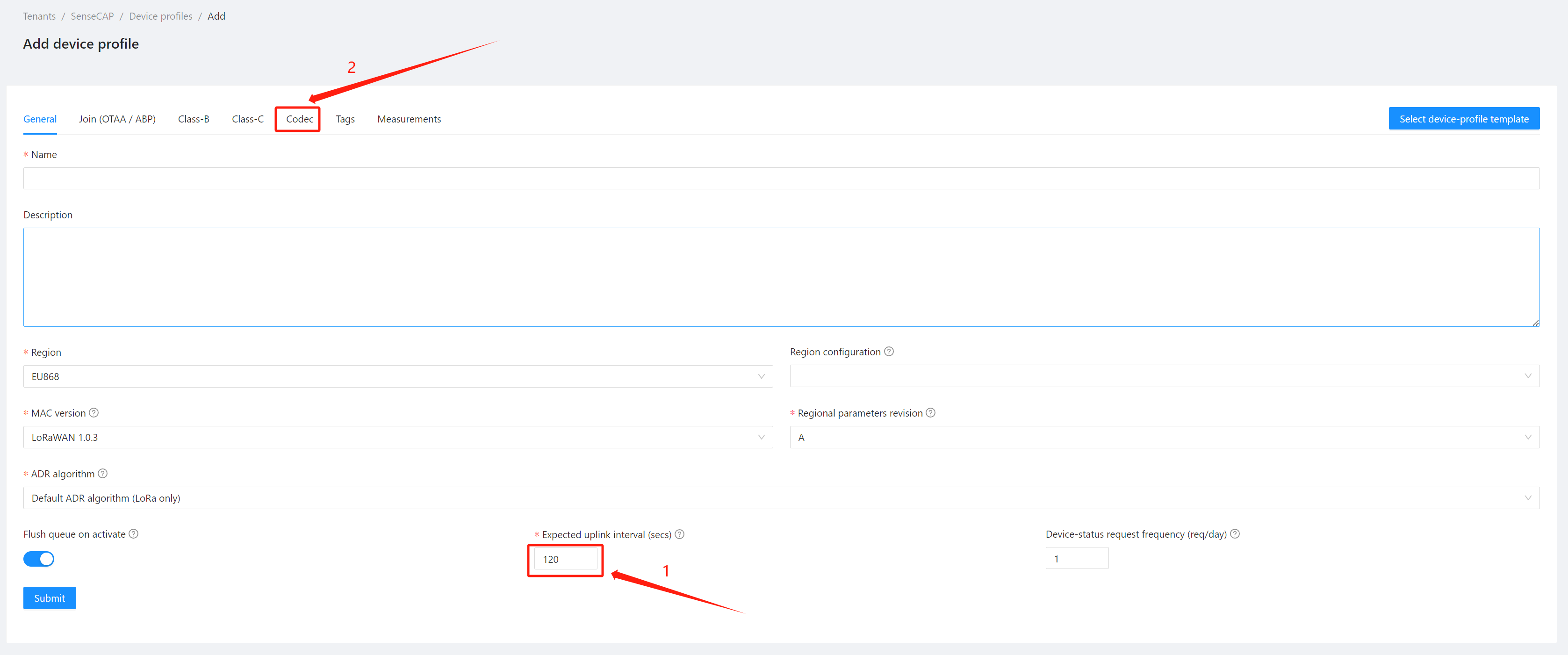Click Select device-profile template button

1464,119
